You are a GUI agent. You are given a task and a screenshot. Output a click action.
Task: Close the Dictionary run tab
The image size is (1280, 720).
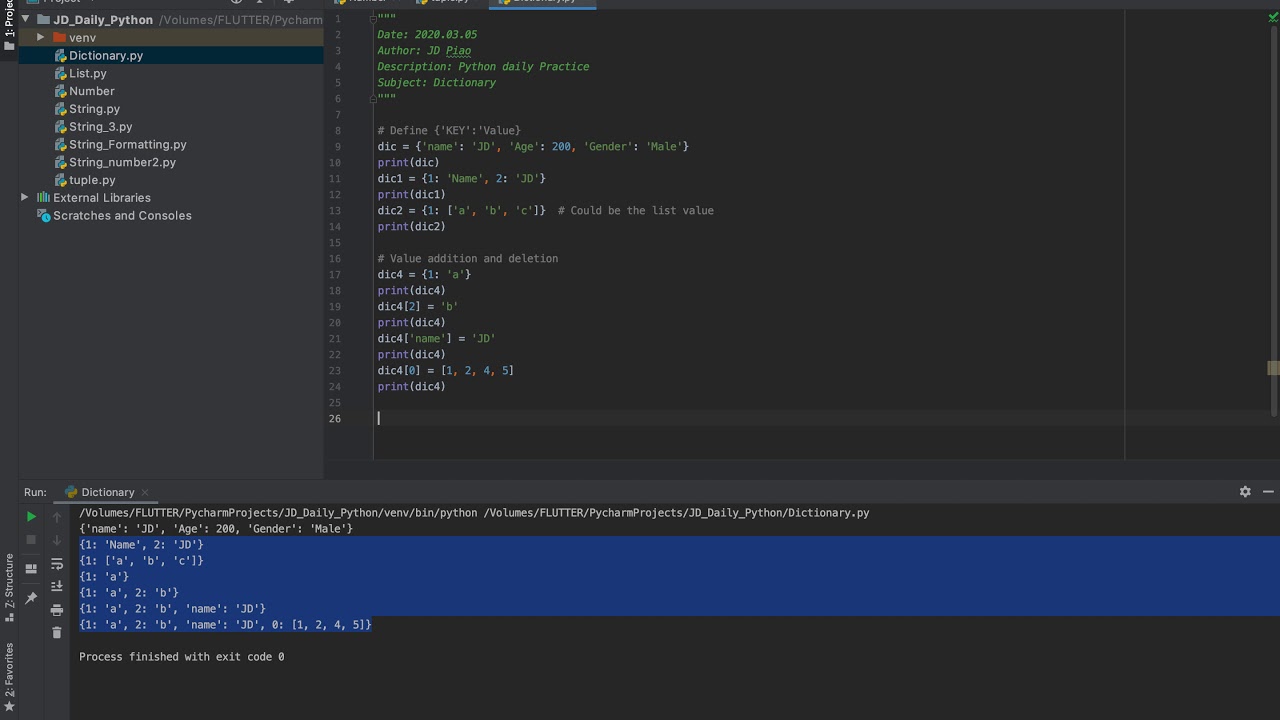[145, 492]
